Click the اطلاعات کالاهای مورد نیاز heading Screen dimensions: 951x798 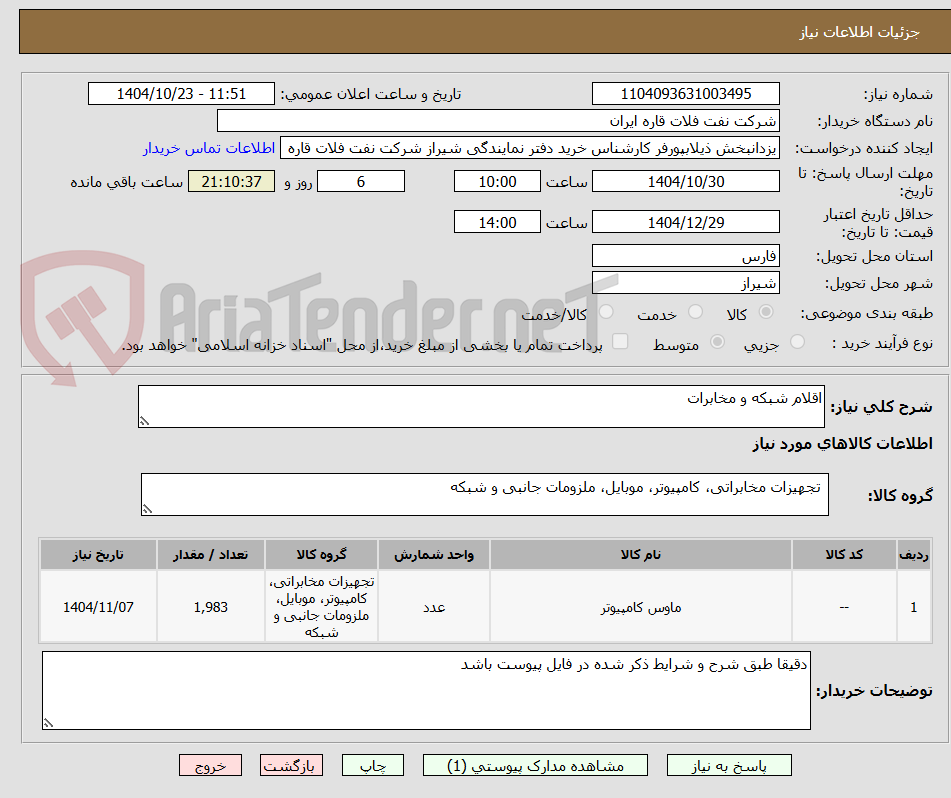(x=842, y=444)
